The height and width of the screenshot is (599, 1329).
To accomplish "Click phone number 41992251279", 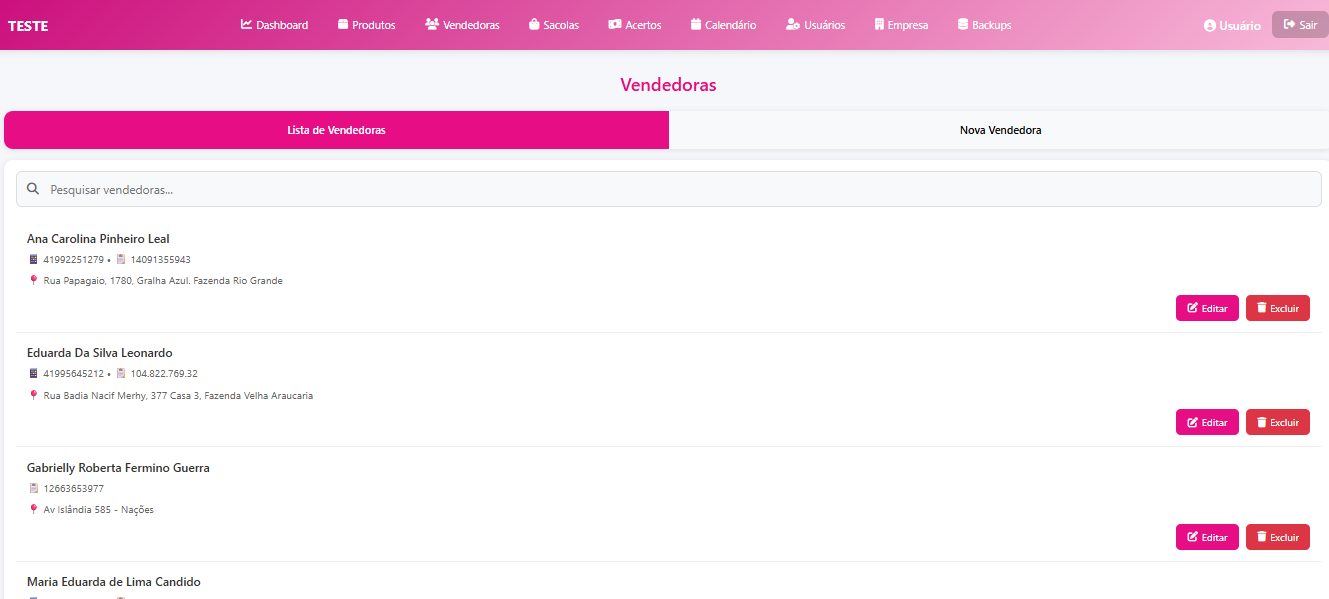I will pyautogui.click(x=73, y=260).
